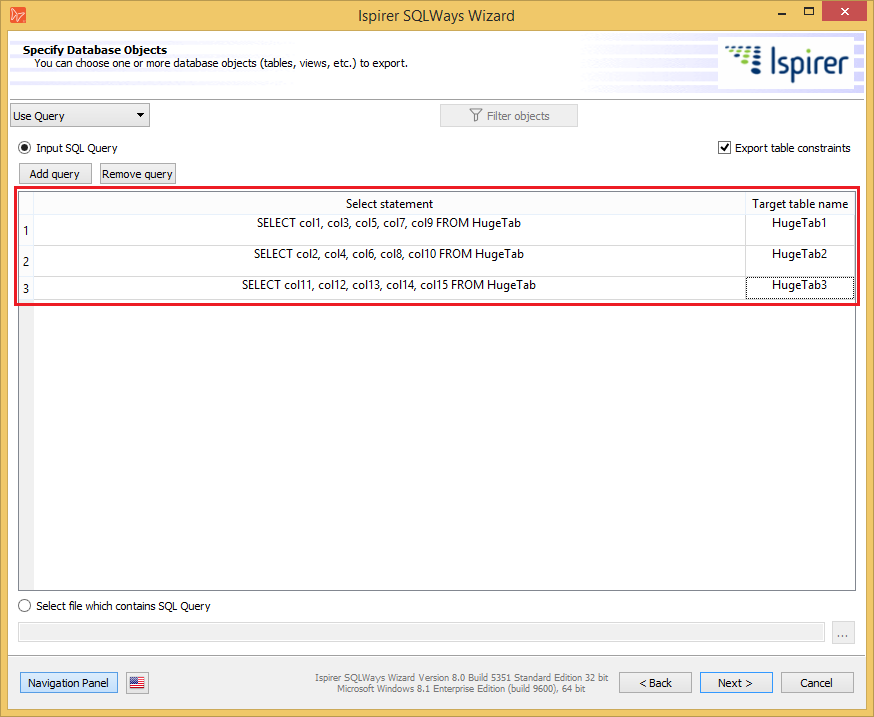This screenshot has width=874, height=717.
Task: Click the US flag language icon
Action: tap(137, 683)
